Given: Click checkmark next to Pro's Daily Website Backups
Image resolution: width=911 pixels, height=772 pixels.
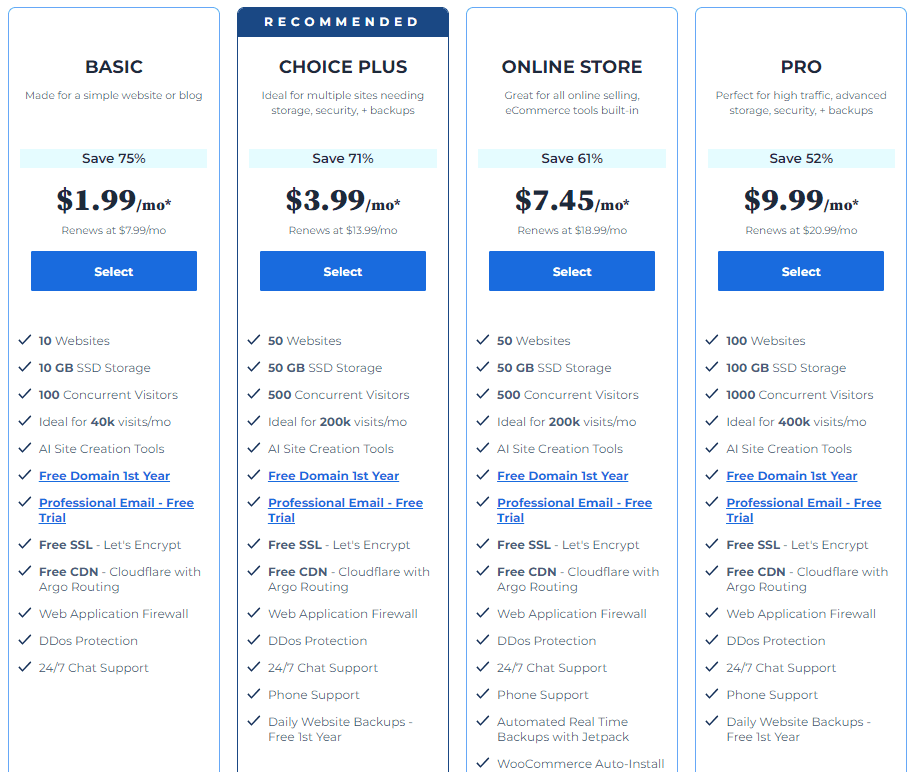Looking at the screenshot, I should (712, 721).
